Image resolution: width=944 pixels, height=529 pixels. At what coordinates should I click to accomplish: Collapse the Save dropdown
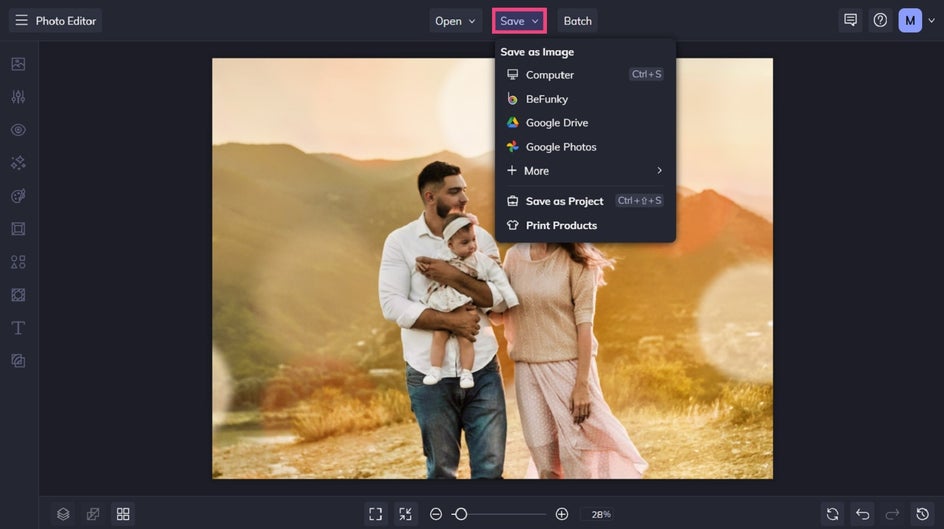519,21
